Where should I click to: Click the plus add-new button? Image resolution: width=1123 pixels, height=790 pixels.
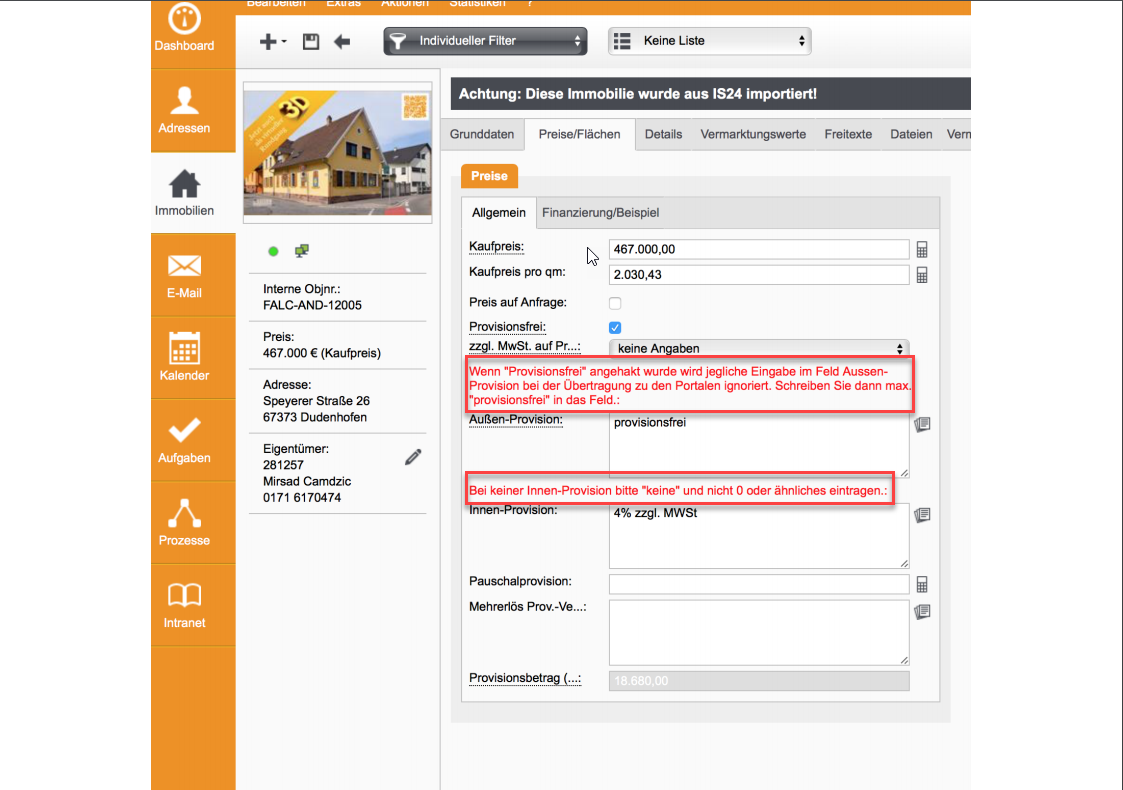[x=270, y=42]
